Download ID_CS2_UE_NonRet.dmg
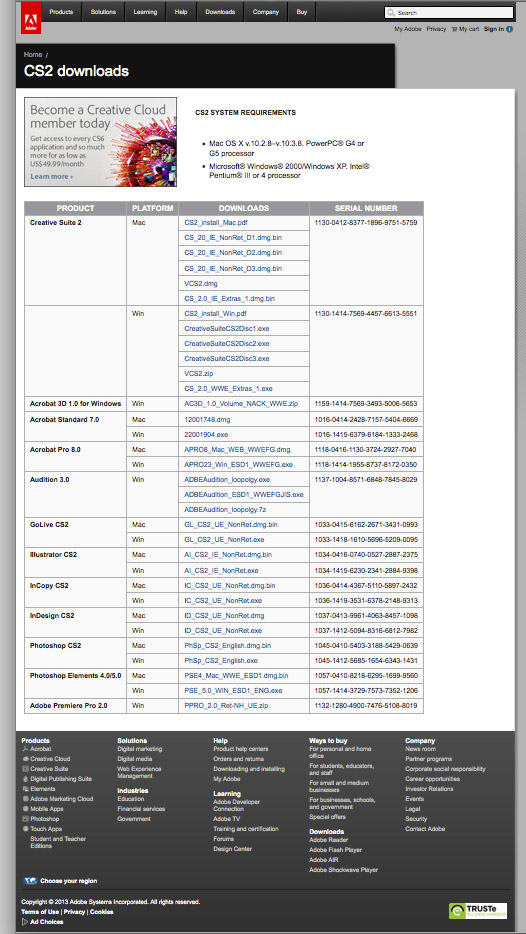The image size is (526, 934). tap(224, 615)
